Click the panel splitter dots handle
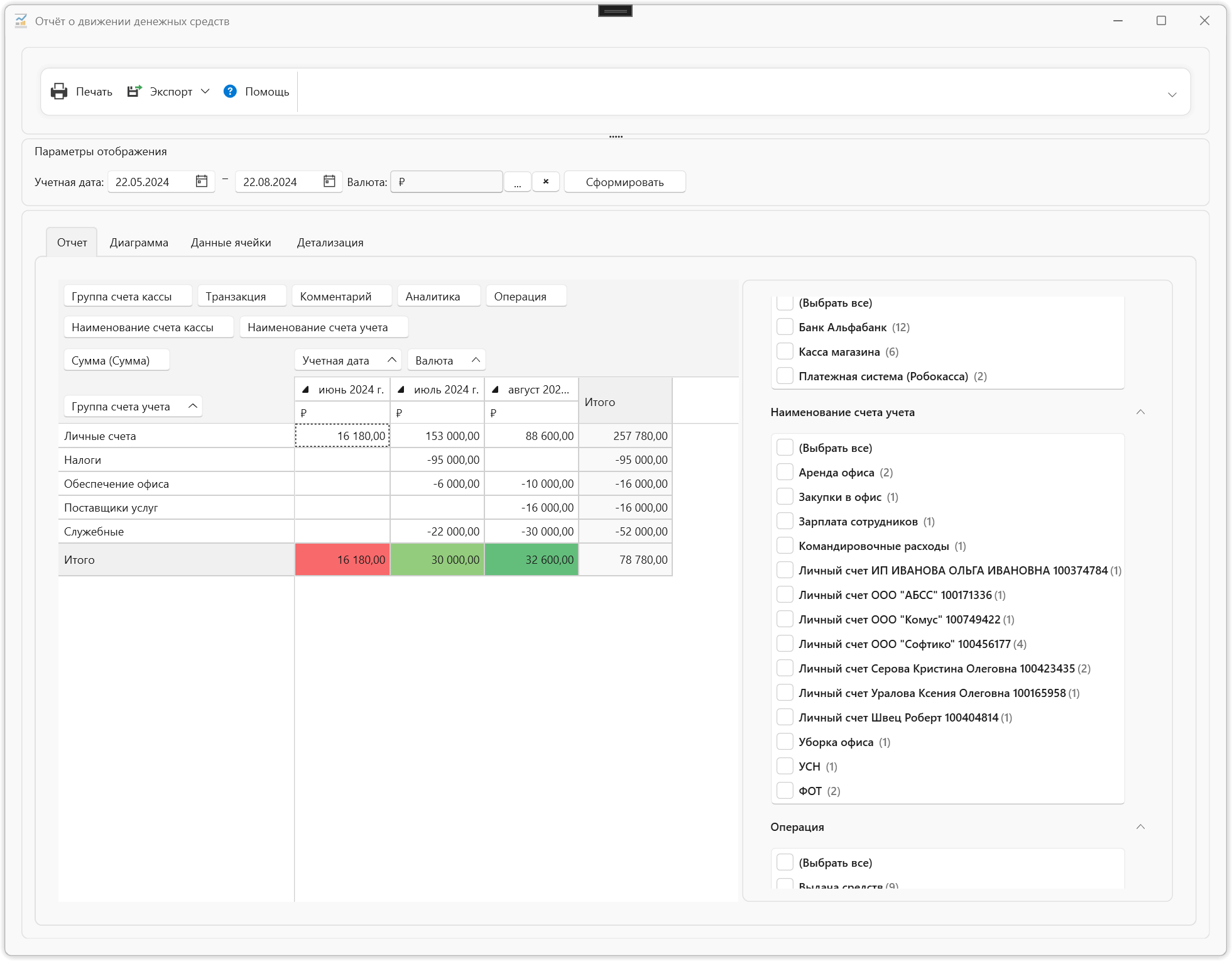This screenshot has height=961, width=1232. (616, 136)
